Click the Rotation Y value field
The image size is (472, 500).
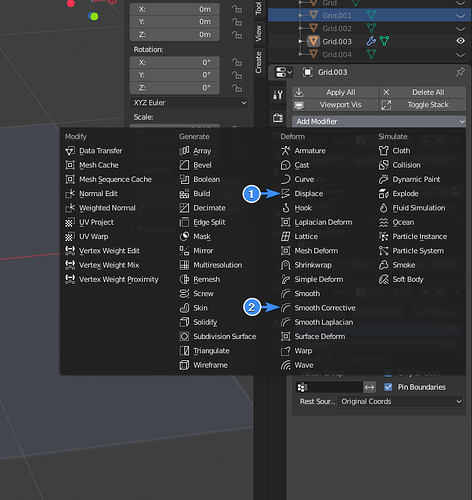[x=175, y=75]
